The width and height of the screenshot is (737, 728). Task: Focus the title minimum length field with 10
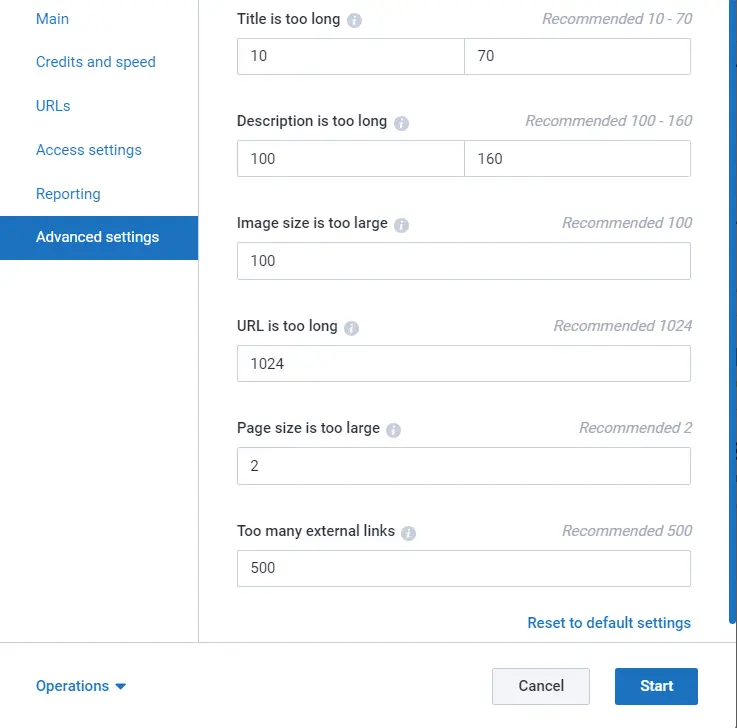pyautogui.click(x=351, y=56)
